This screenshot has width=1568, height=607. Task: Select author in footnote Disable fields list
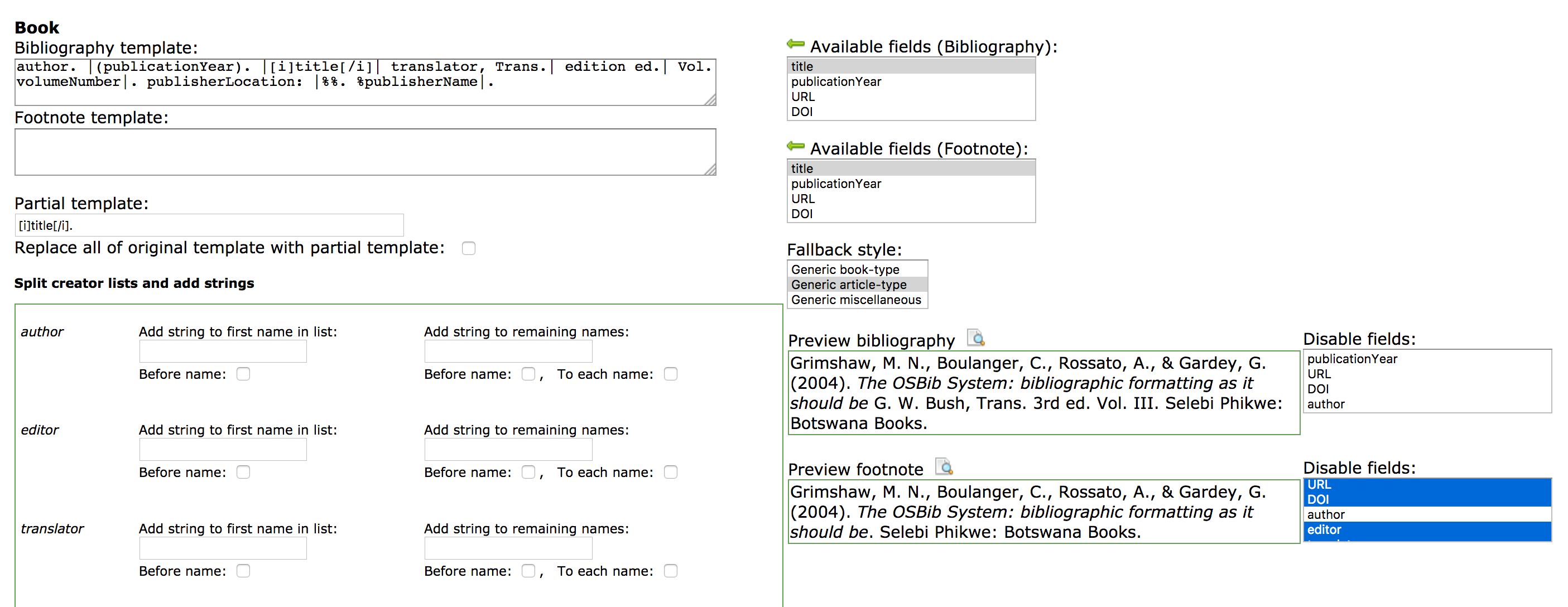click(1427, 514)
